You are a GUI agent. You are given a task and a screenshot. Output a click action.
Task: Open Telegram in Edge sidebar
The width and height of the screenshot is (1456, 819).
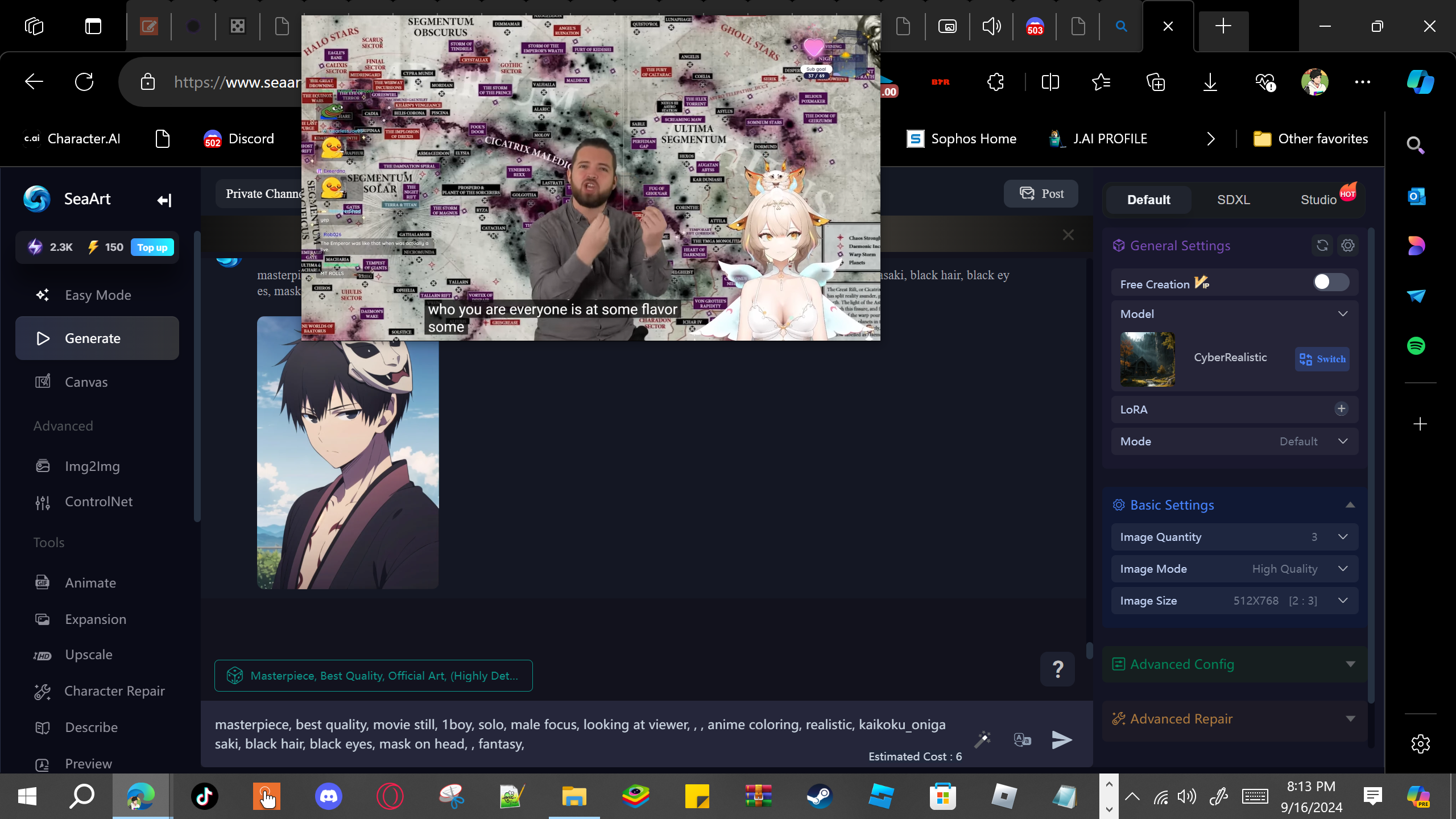tap(1416, 296)
